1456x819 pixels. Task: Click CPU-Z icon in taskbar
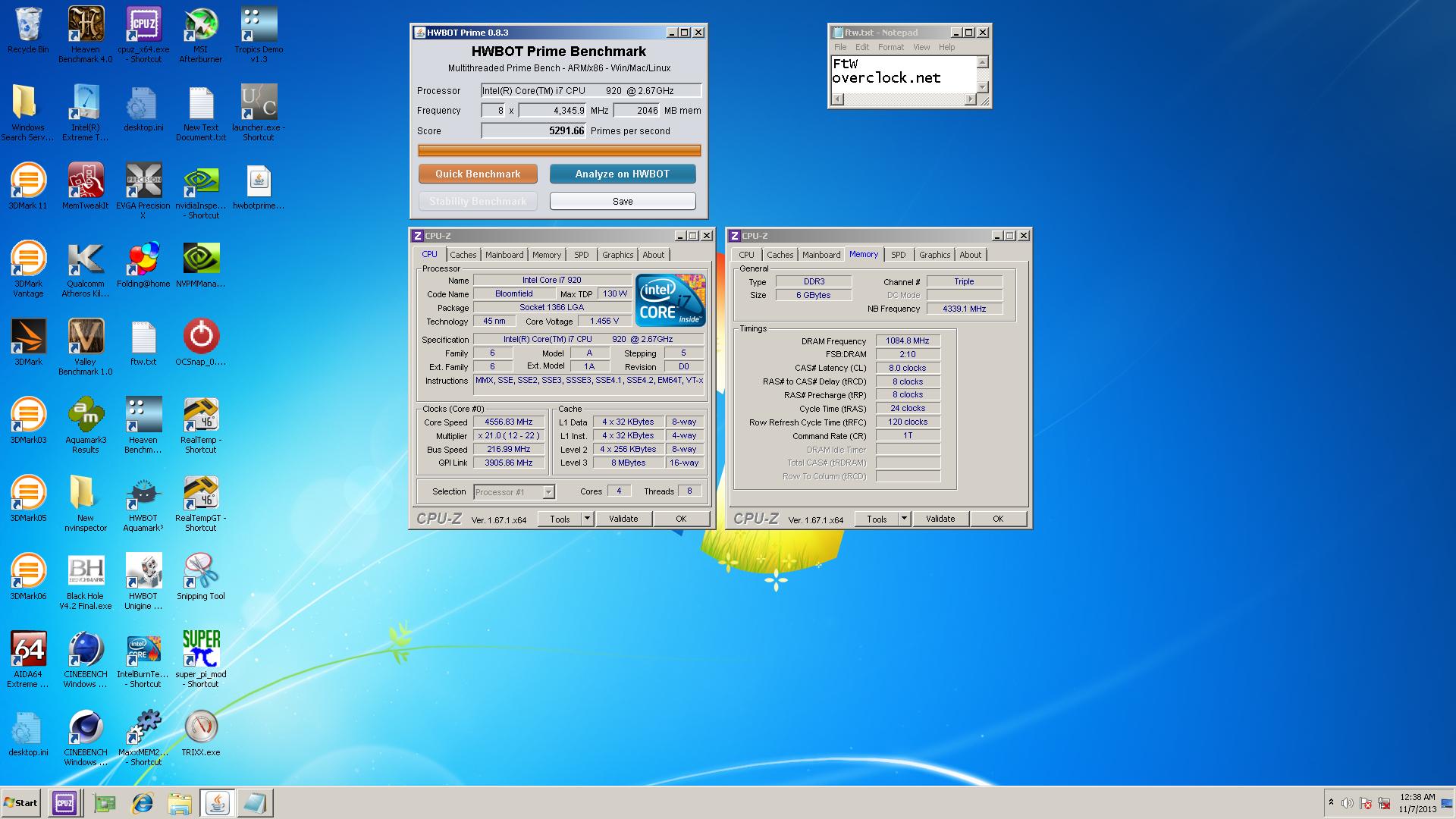pyautogui.click(x=64, y=803)
